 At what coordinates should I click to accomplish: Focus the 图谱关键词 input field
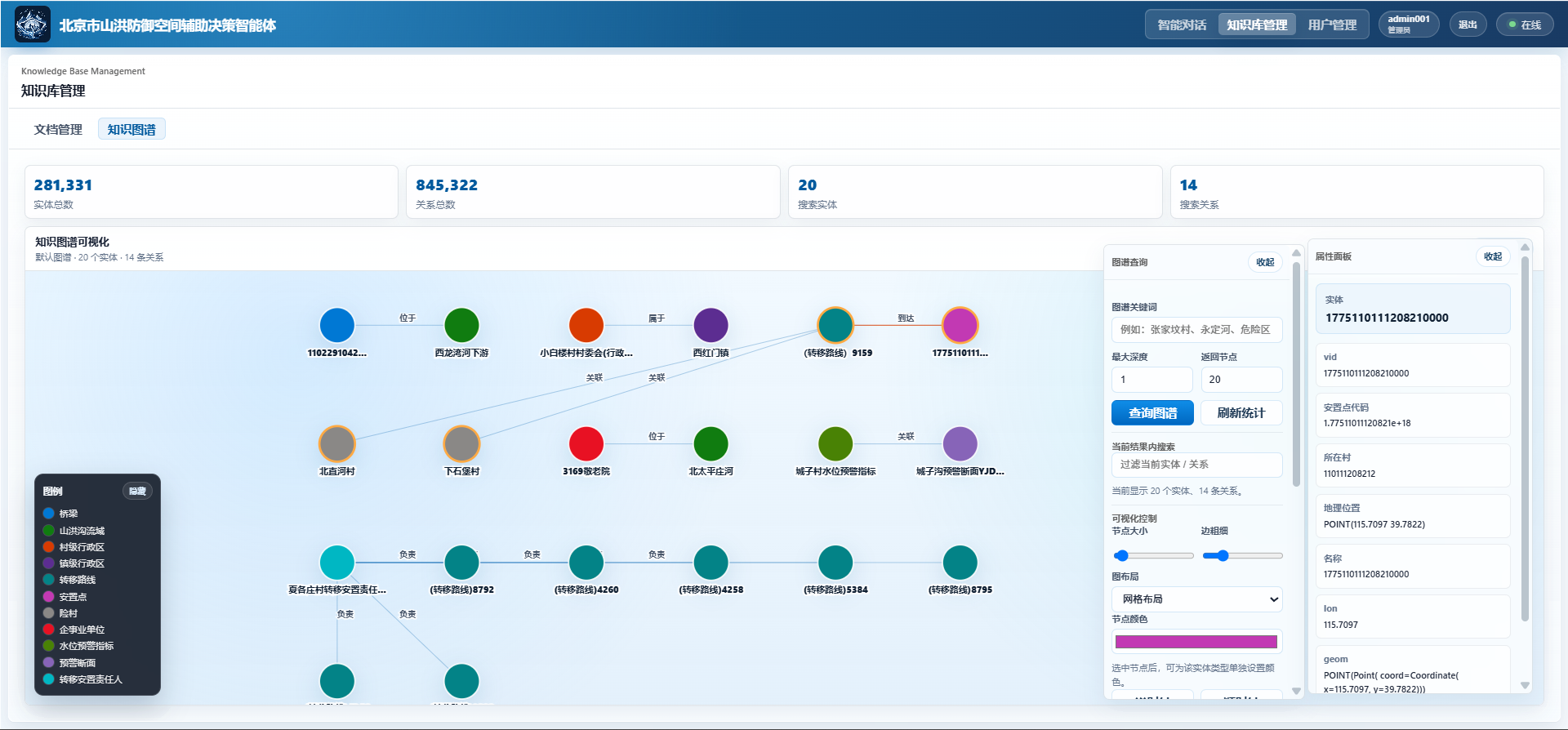tap(1196, 329)
